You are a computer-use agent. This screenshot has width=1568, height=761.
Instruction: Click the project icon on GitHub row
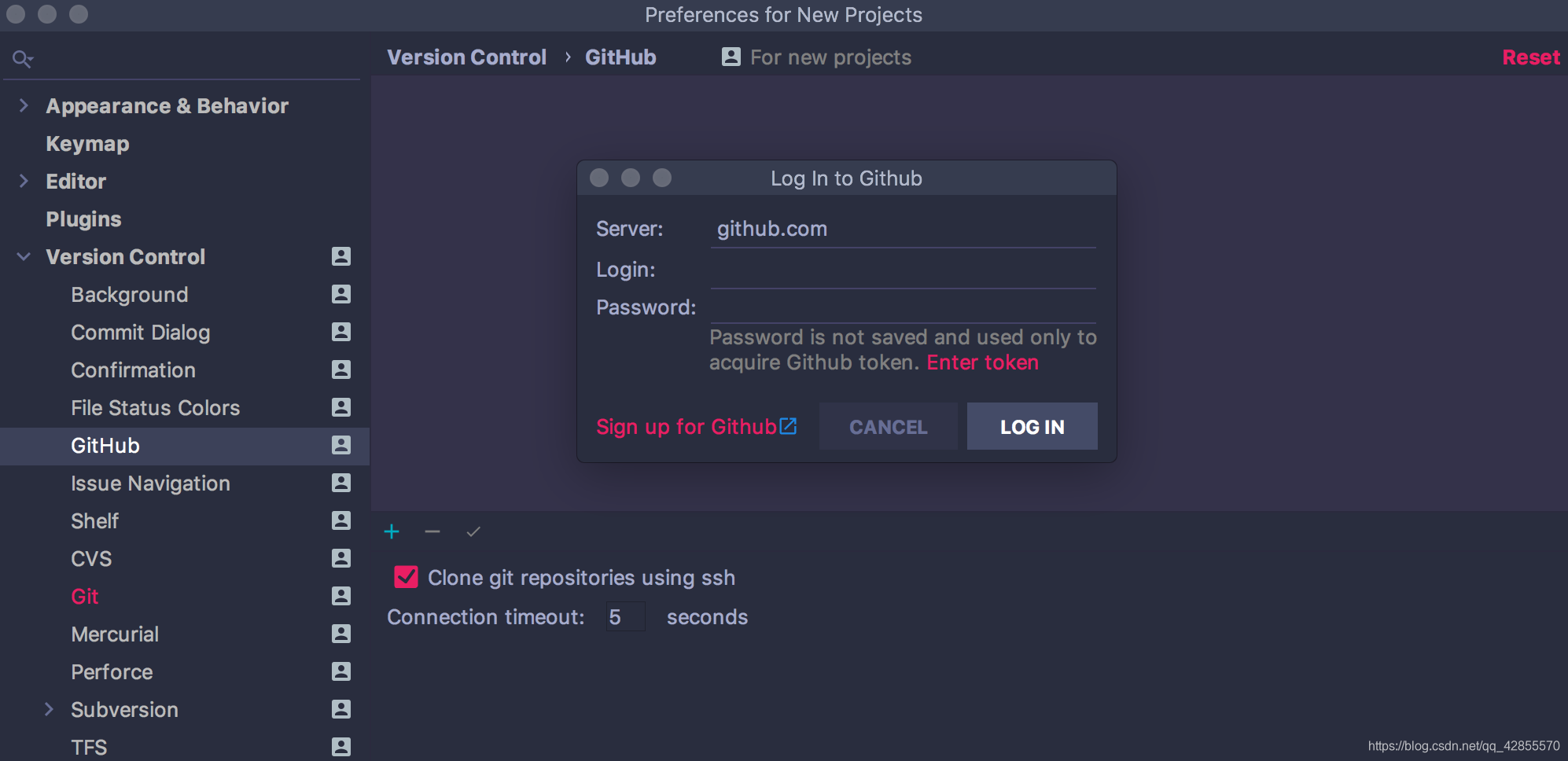click(x=341, y=445)
